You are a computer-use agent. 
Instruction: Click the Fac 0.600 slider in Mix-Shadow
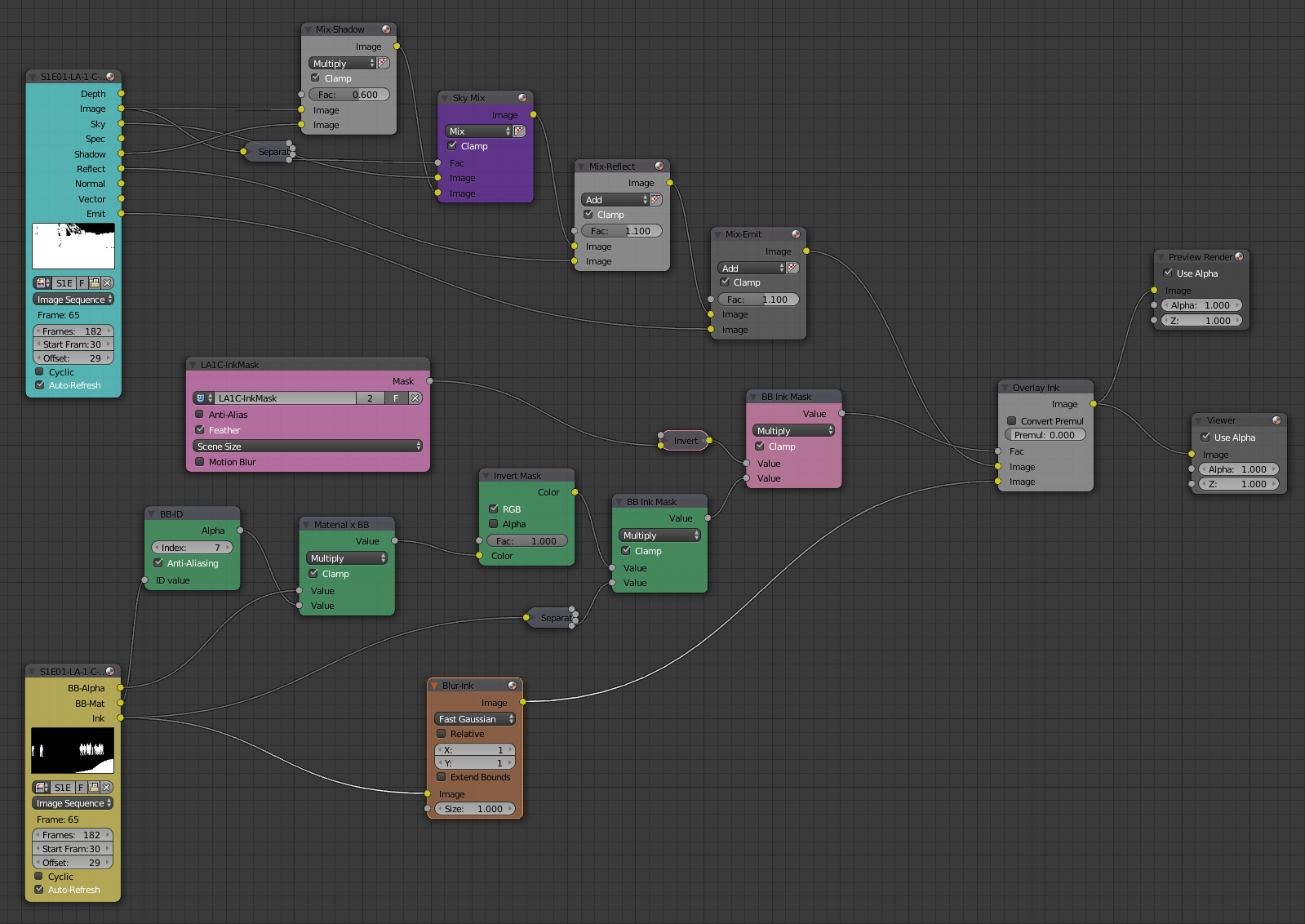349,95
